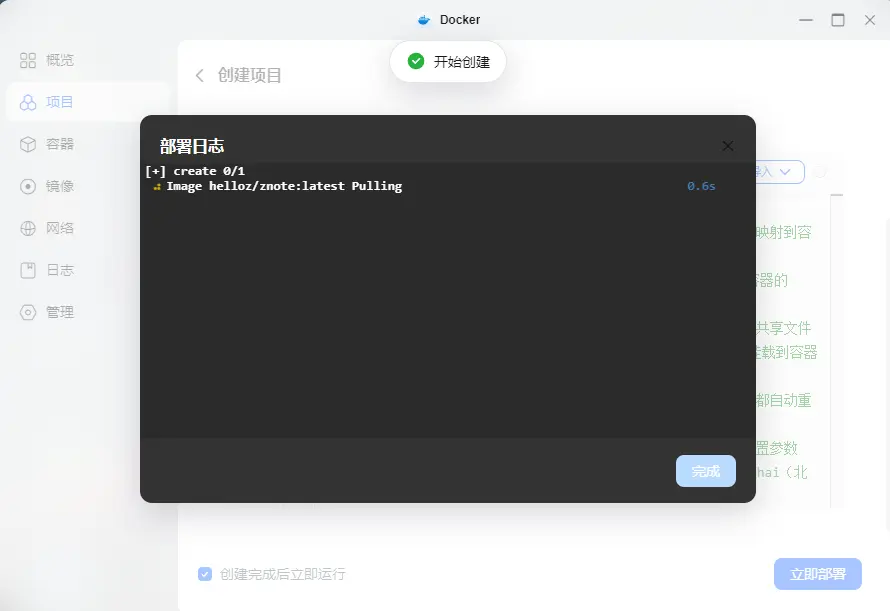Toggle the 创建完成后立即运行 checkbox
Viewport: 890px width, 611px height.
(x=205, y=574)
